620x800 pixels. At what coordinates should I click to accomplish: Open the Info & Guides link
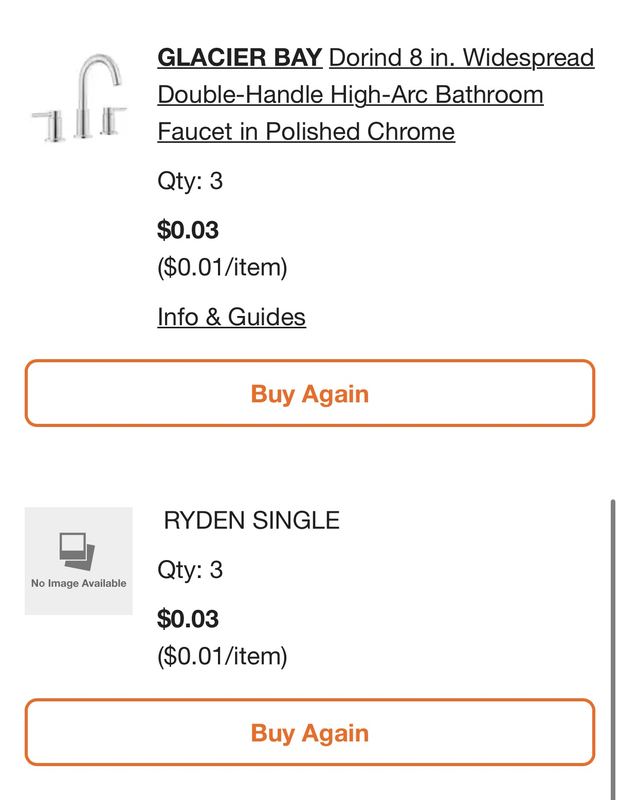[231, 317]
